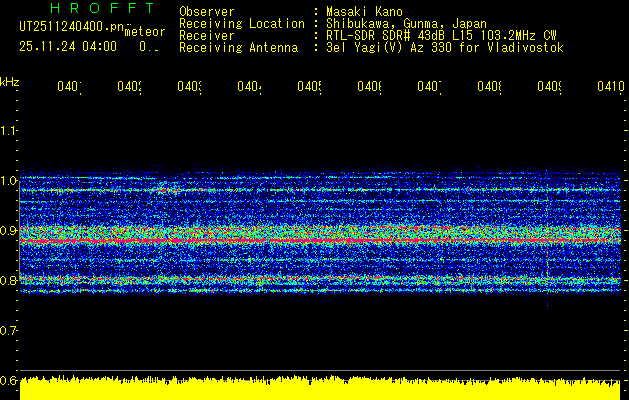Click the 0.6 kHz frequency tick
Image resolution: width=629 pixels, height=400 pixels.
pyautogui.click(x=9, y=380)
